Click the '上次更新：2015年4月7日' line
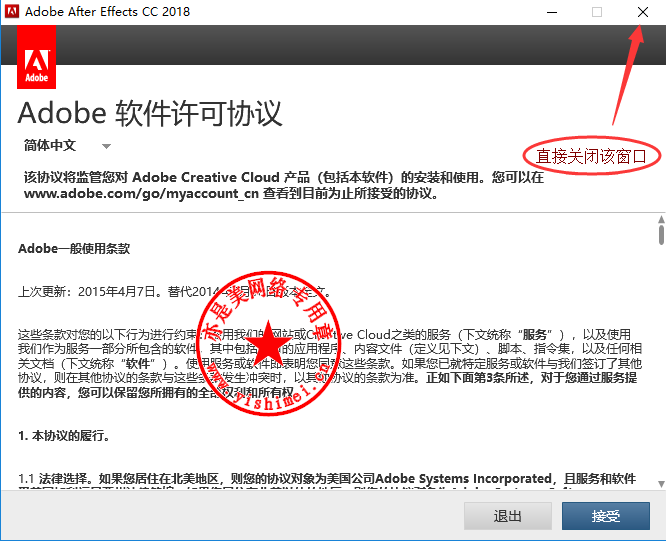The width and height of the screenshot is (666, 541). [175, 292]
